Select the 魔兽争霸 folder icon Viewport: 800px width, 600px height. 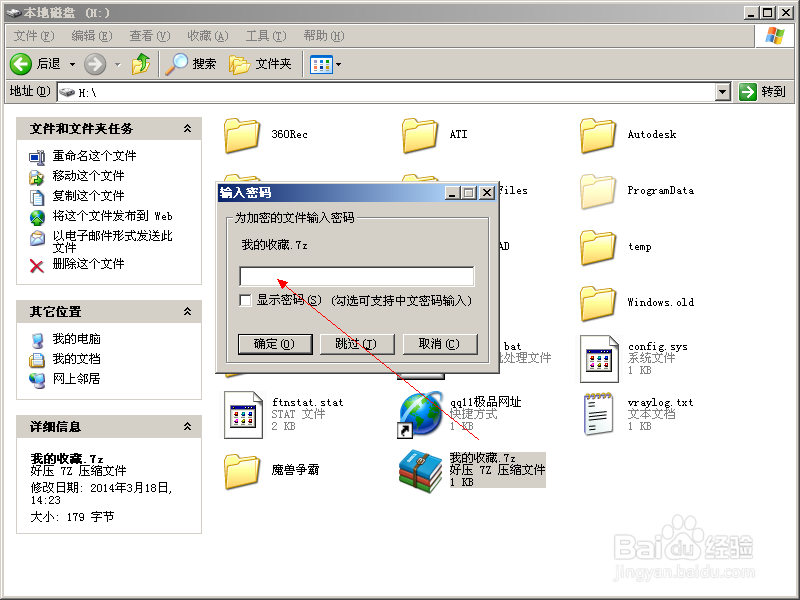[241, 471]
